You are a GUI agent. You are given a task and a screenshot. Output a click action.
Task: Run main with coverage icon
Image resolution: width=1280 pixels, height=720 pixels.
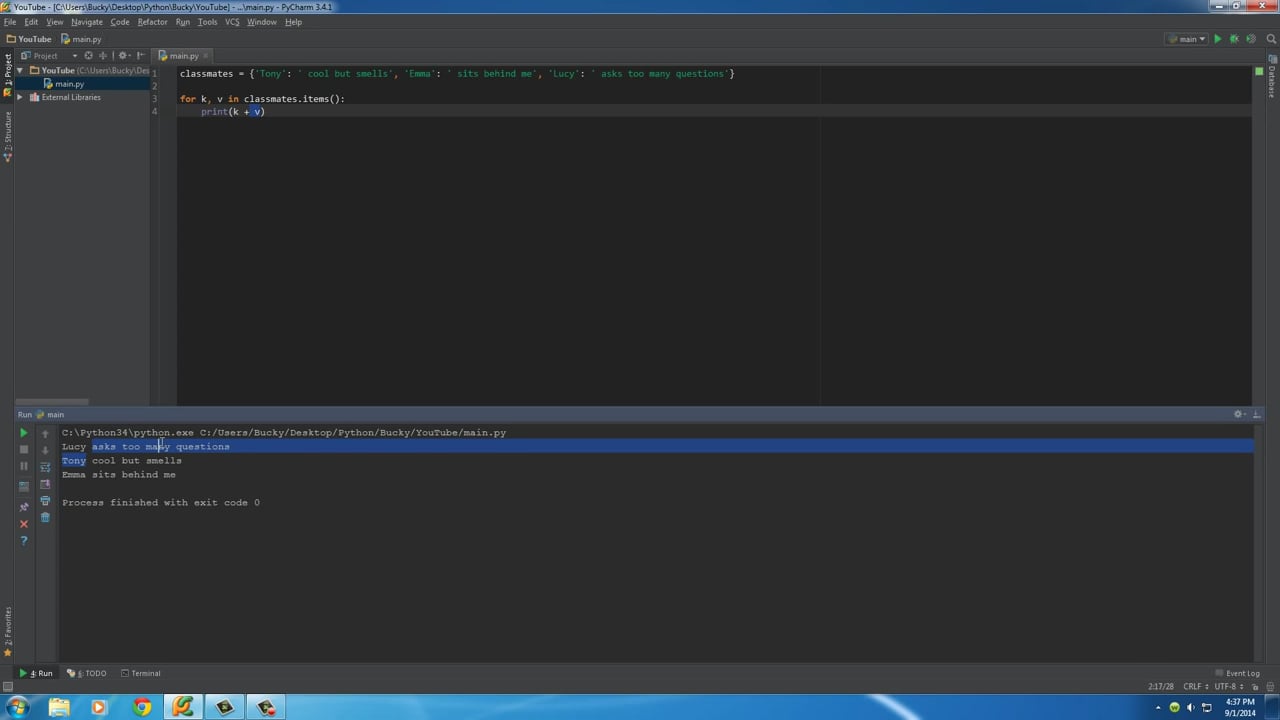coord(1251,39)
